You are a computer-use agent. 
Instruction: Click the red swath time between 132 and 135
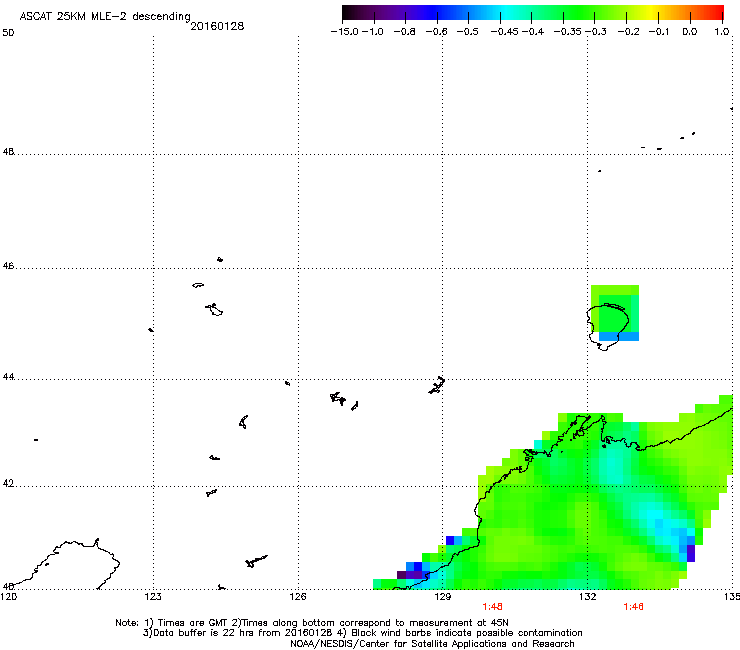pyautogui.click(x=633, y=607)
